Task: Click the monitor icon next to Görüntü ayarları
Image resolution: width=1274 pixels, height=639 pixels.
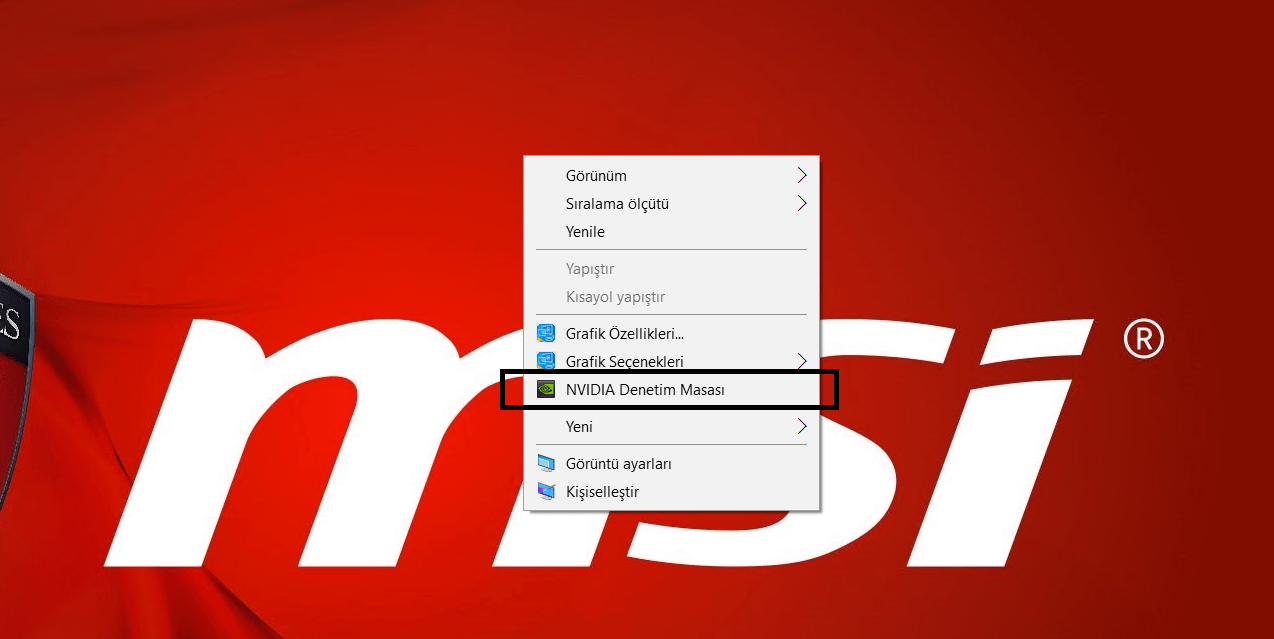Action: click(547, 463)
